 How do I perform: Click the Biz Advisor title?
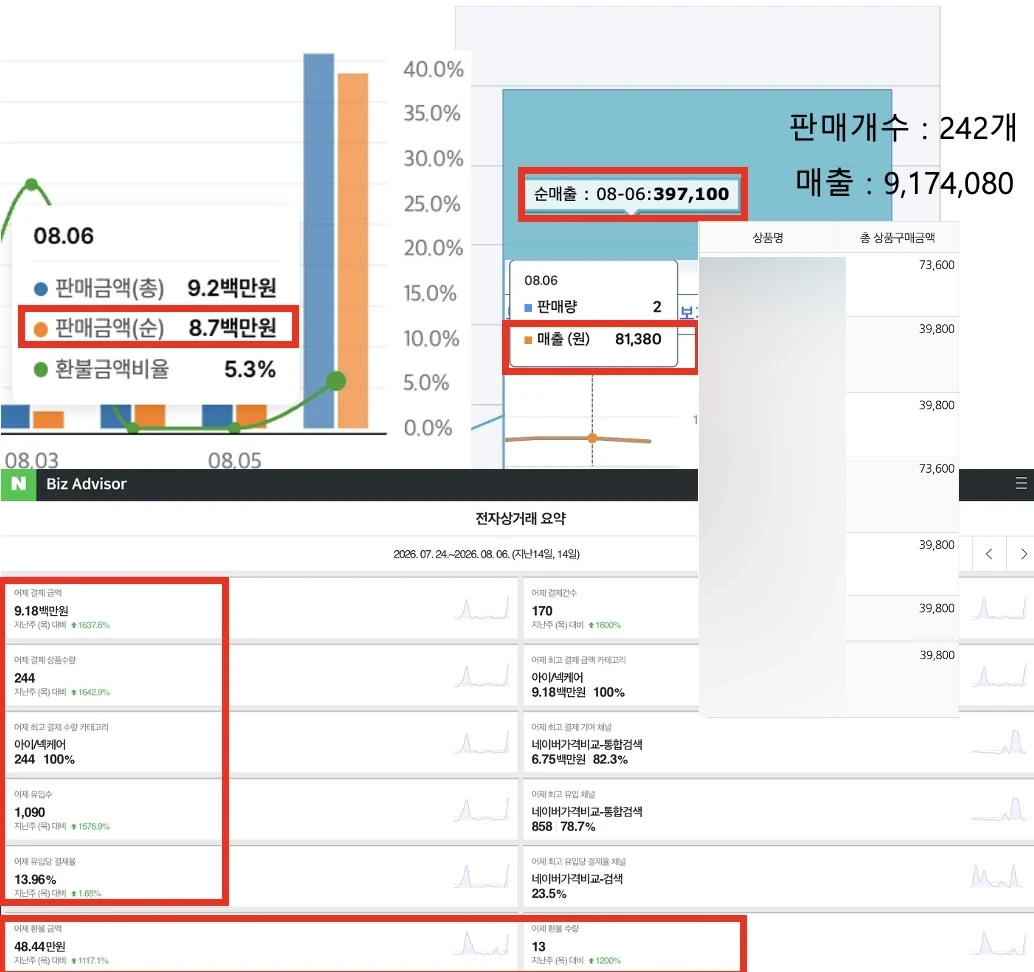point(86,484)
